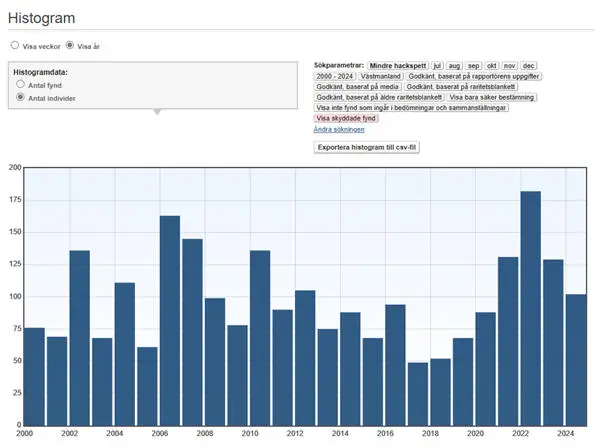Viewport: 602px width, 448px height.
Task: Choose Antal fynd as histogram data
Action: [x=20, y=85]
